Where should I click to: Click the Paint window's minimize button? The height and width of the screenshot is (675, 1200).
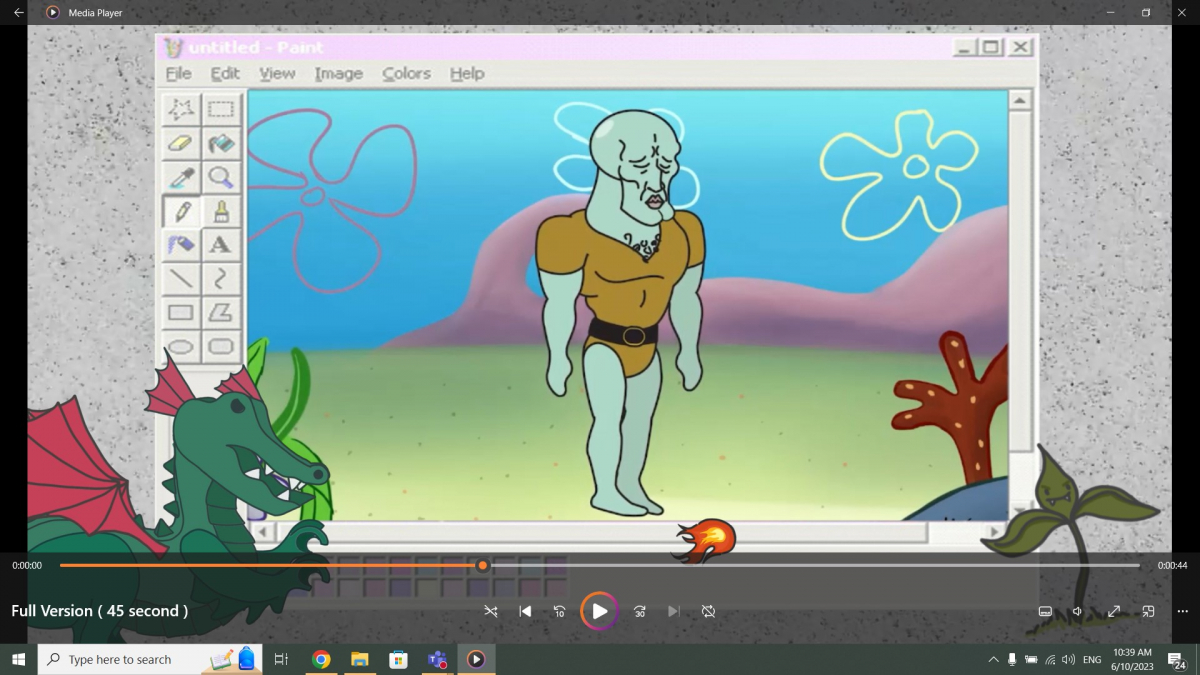[x=965, y=47]
